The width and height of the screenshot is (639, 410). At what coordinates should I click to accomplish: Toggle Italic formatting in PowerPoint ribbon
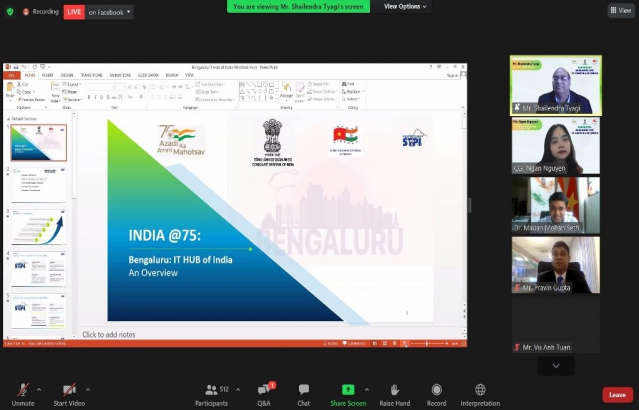[95, 97]
